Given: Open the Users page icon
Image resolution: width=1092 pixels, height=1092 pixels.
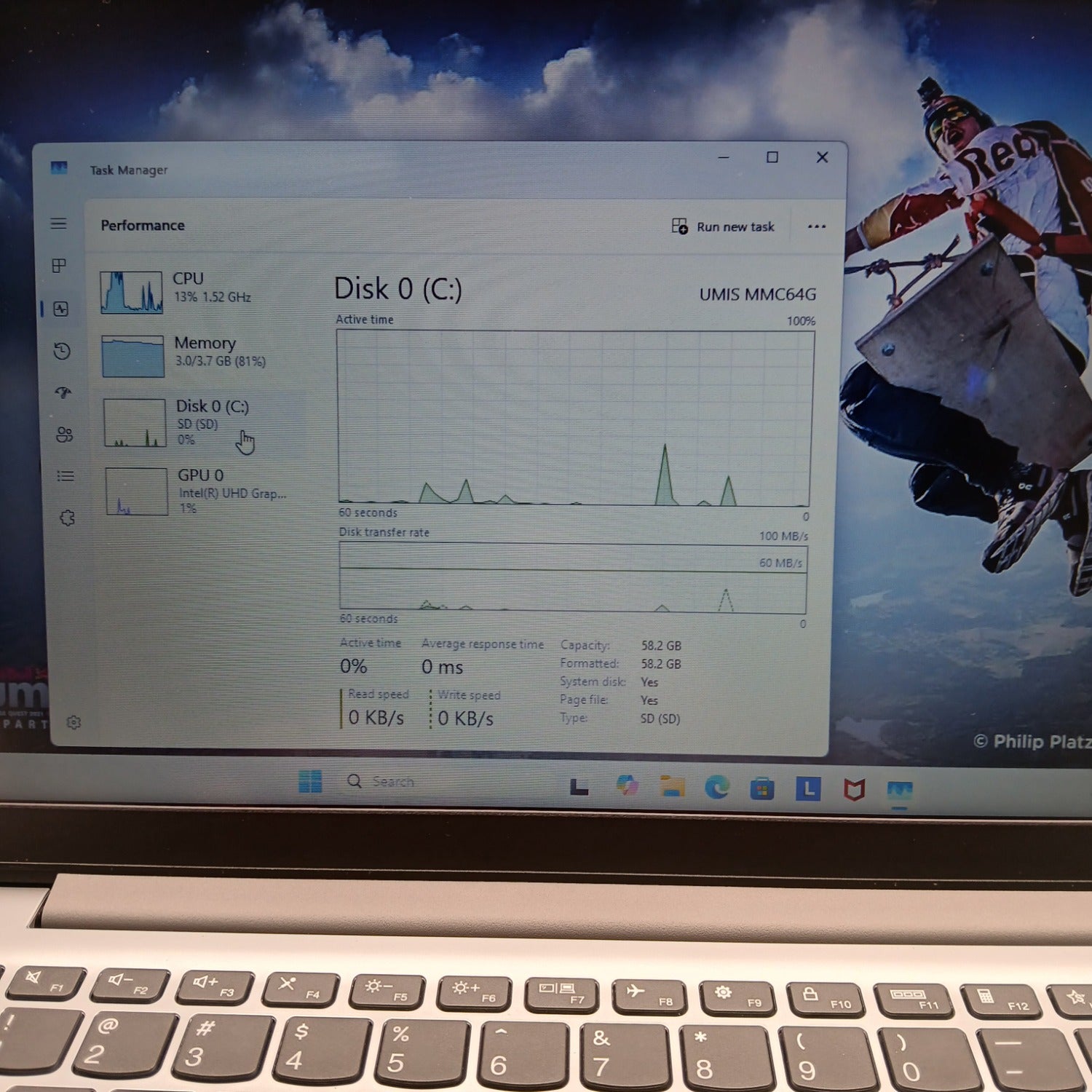Looking at the screenshot, I should [64, 435].
